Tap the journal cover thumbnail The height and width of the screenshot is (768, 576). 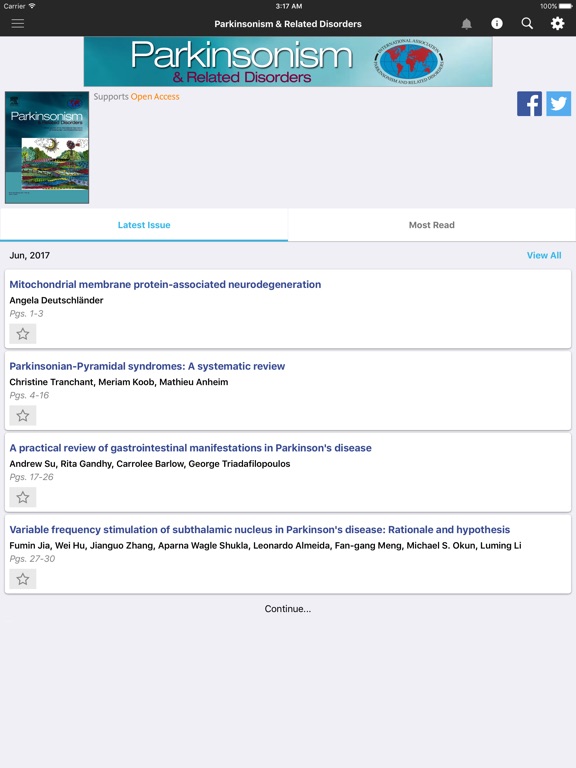[47, 147]
